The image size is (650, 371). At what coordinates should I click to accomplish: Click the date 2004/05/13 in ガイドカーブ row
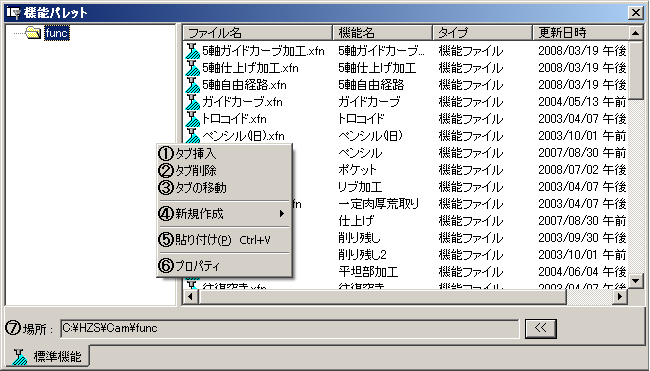click(x=568, y=102)
